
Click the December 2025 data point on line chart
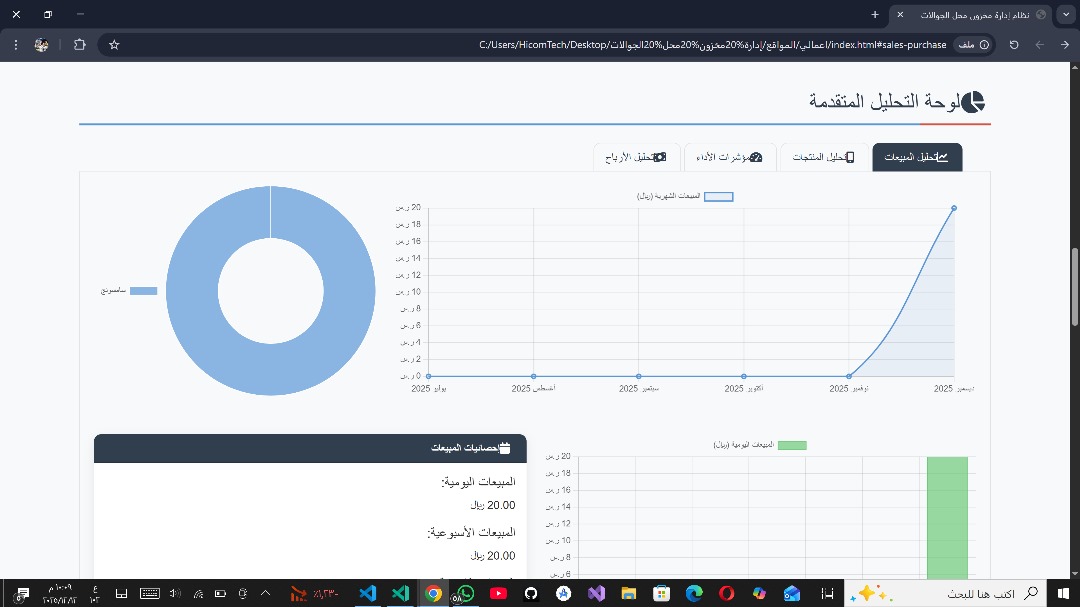pos(954,207)
